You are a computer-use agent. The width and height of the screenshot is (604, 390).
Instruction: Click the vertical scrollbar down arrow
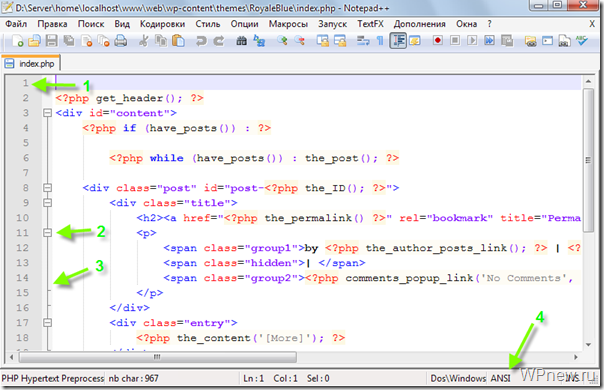588,345
